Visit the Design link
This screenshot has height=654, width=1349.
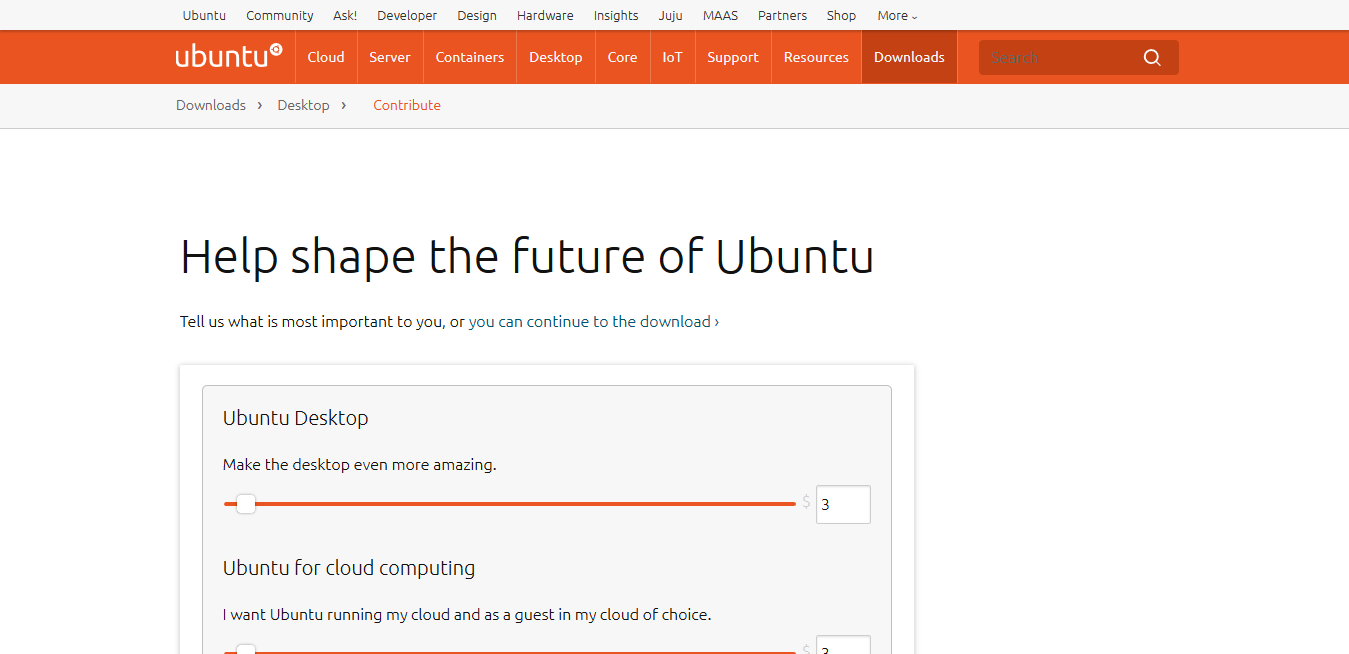coord(477,15)
